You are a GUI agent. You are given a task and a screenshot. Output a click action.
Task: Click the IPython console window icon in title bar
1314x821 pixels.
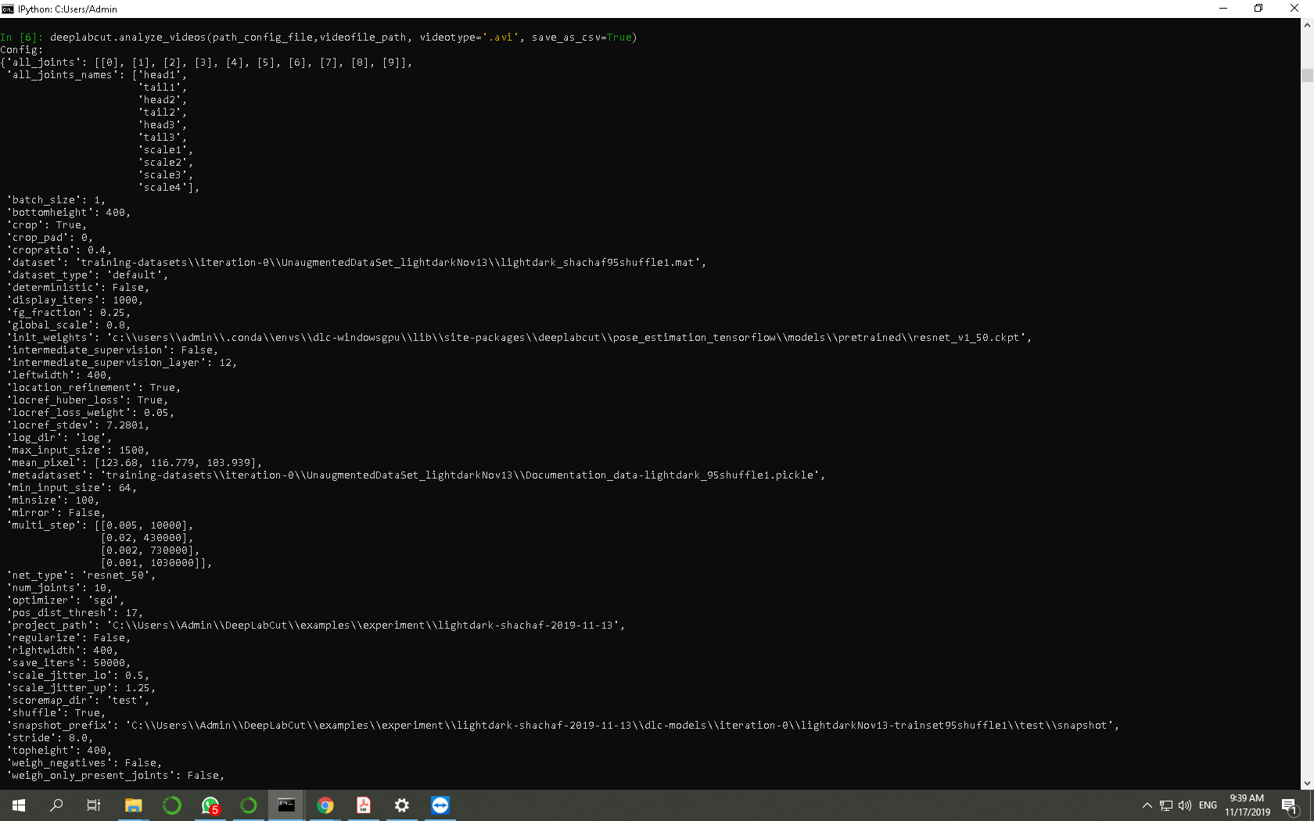[x=8, y=9]
